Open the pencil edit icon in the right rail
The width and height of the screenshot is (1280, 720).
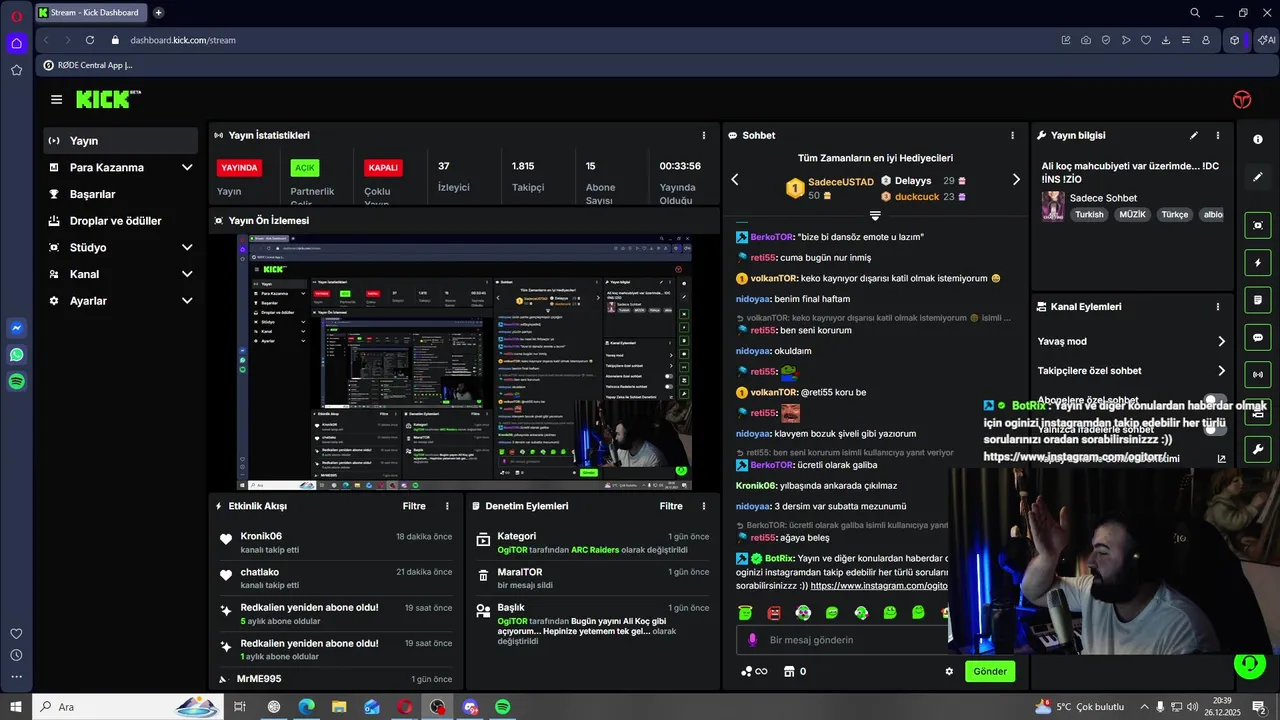(1258, 177)
